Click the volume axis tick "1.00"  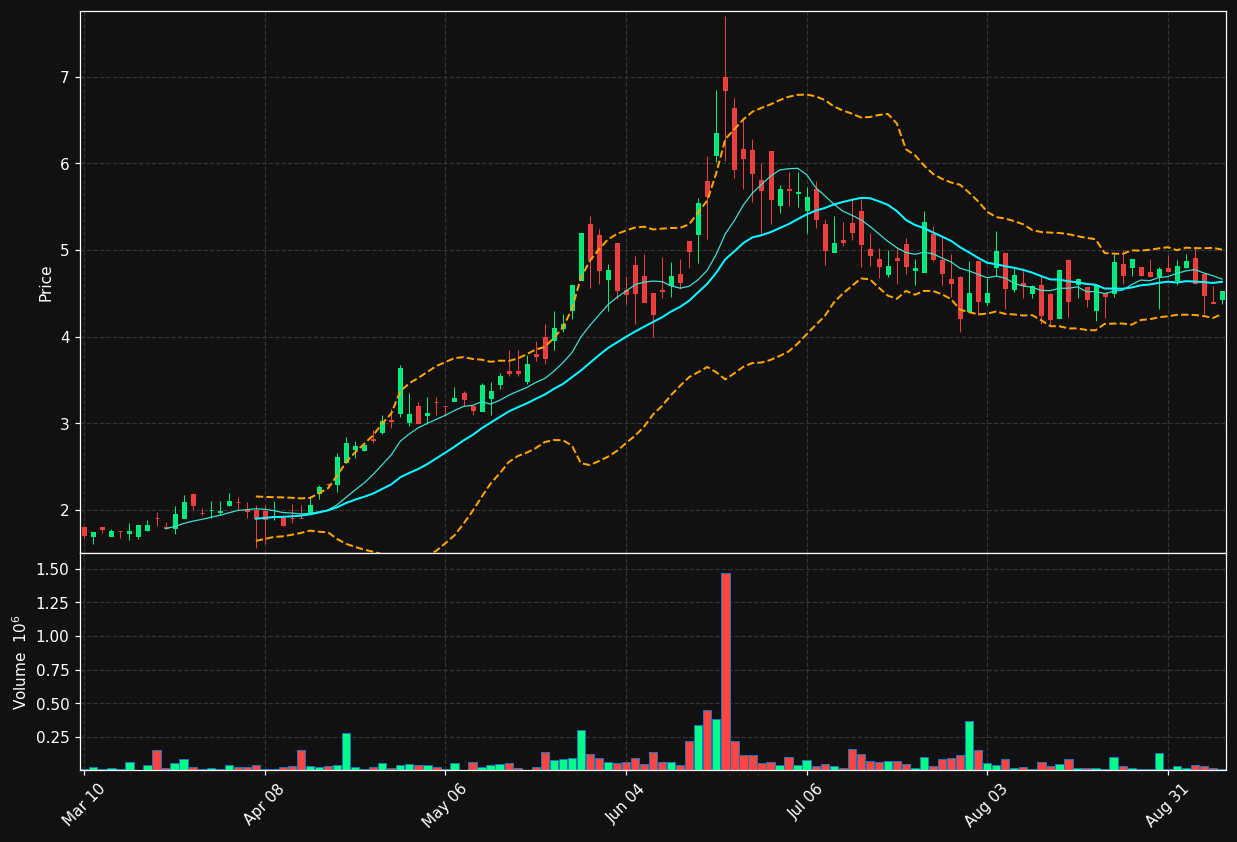(x=53, y=636)
